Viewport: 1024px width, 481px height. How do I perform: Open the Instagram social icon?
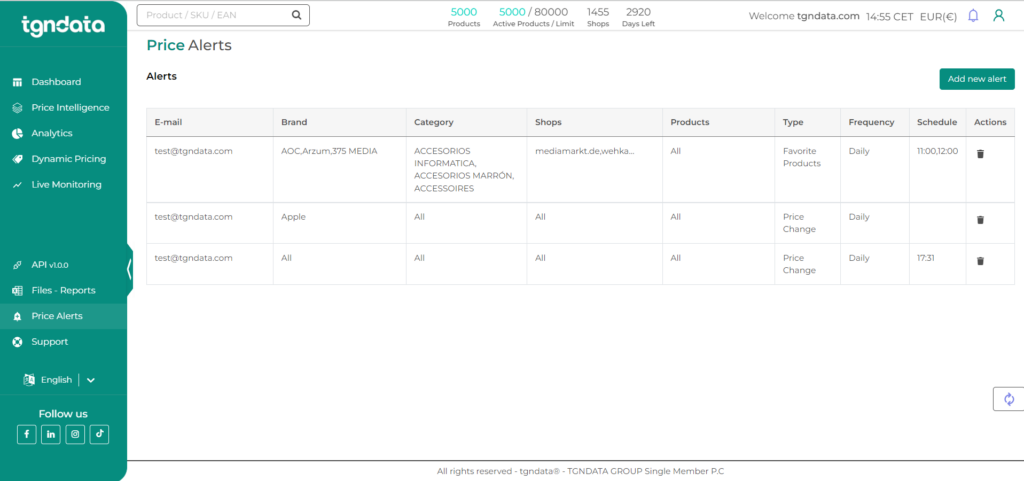[75, 434]
